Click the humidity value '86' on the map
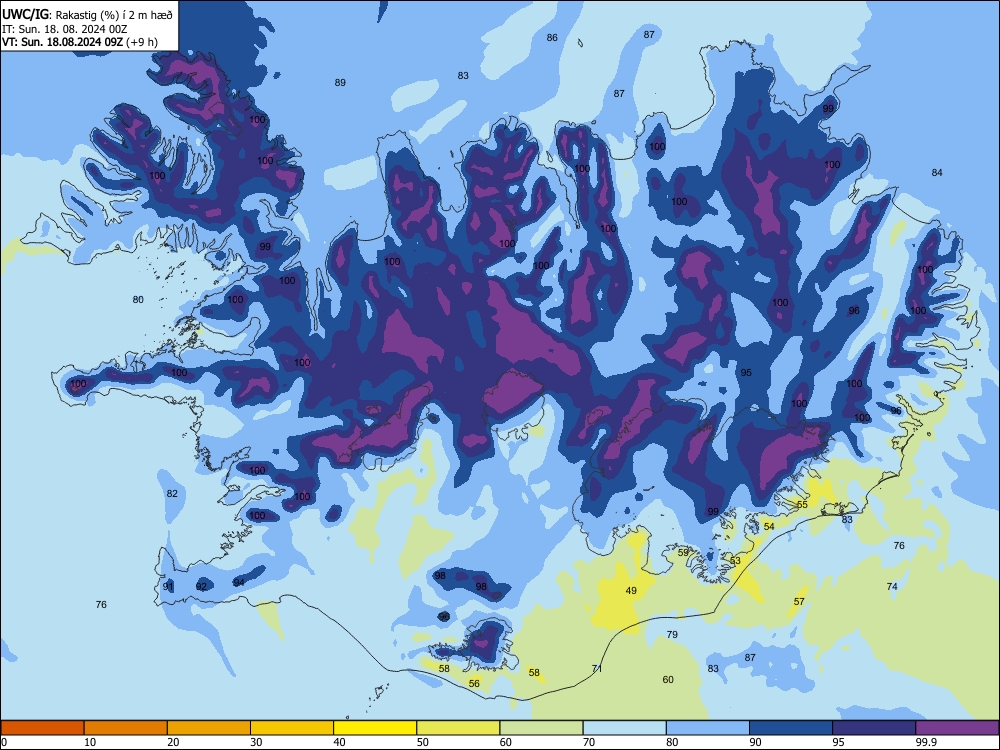Image resolution: width=1000 pixels, height=750 pixels. point(552,38)
